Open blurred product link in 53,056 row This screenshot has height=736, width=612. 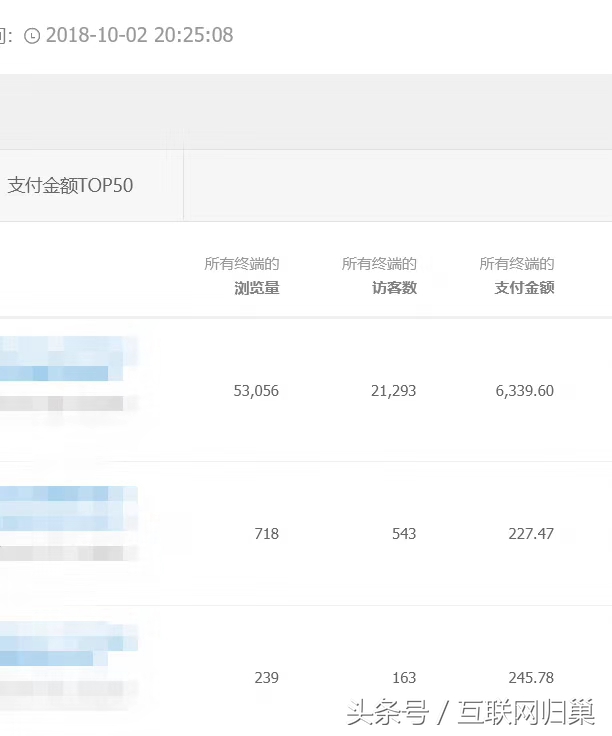(68, 359)
